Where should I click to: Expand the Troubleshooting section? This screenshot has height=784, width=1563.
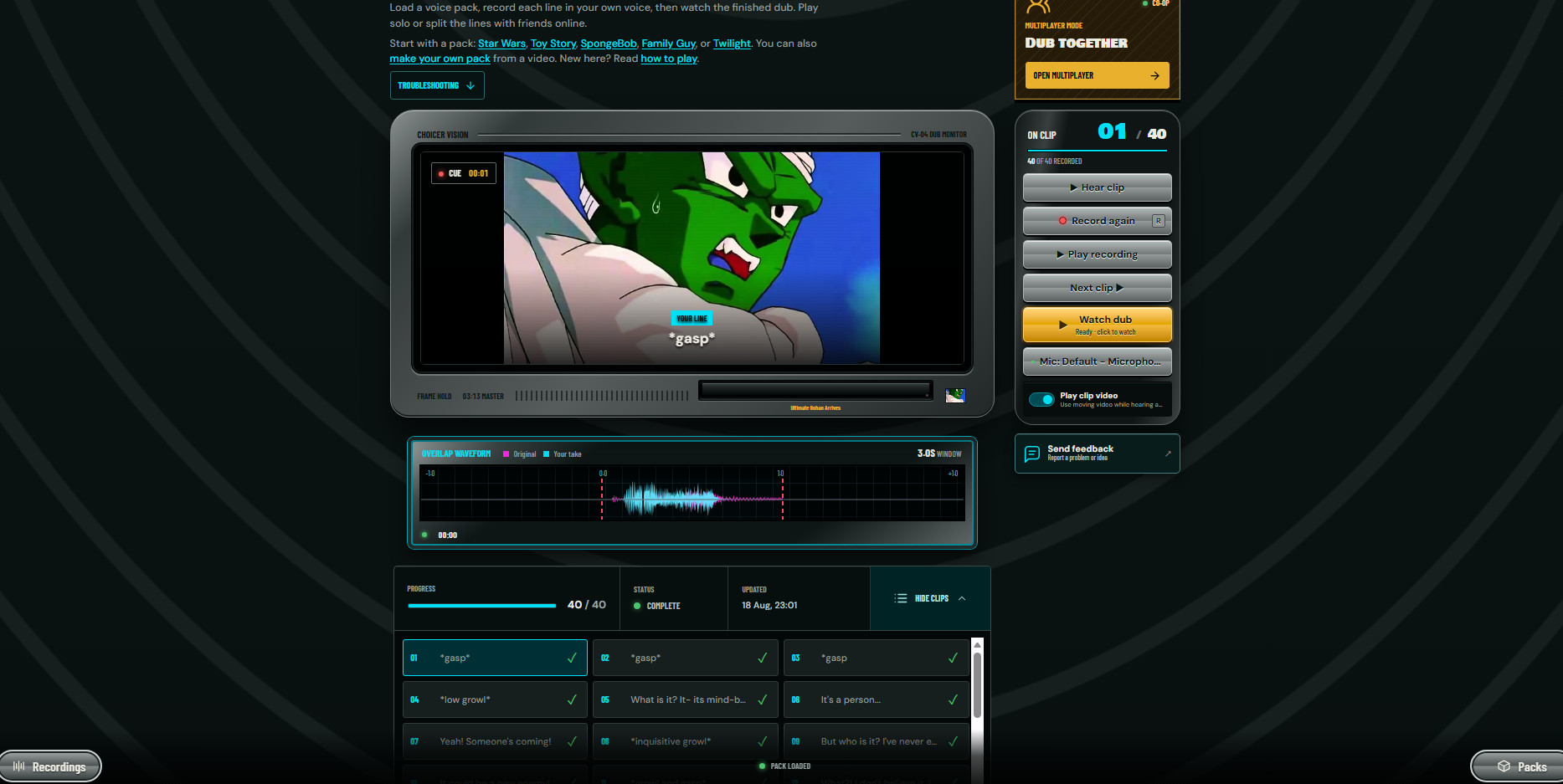[437, 85]
